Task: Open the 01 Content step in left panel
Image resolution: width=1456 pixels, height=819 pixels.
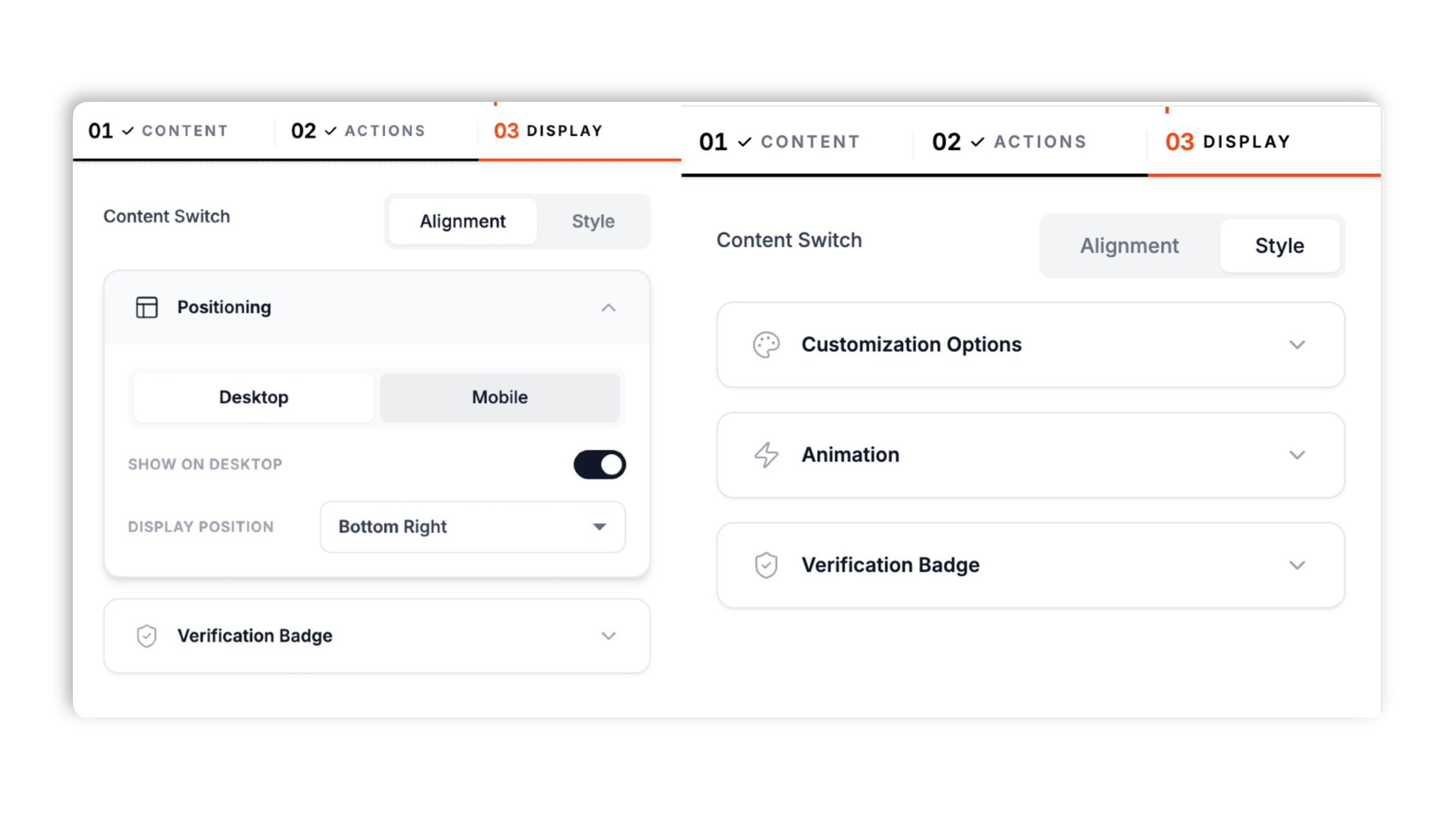Action: (x=159, y=131)
